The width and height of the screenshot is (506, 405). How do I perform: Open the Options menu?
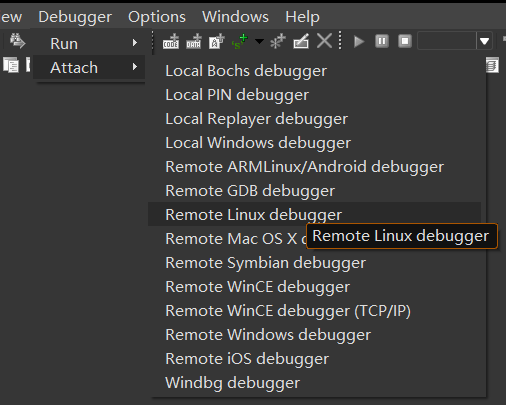pos(157,17)
